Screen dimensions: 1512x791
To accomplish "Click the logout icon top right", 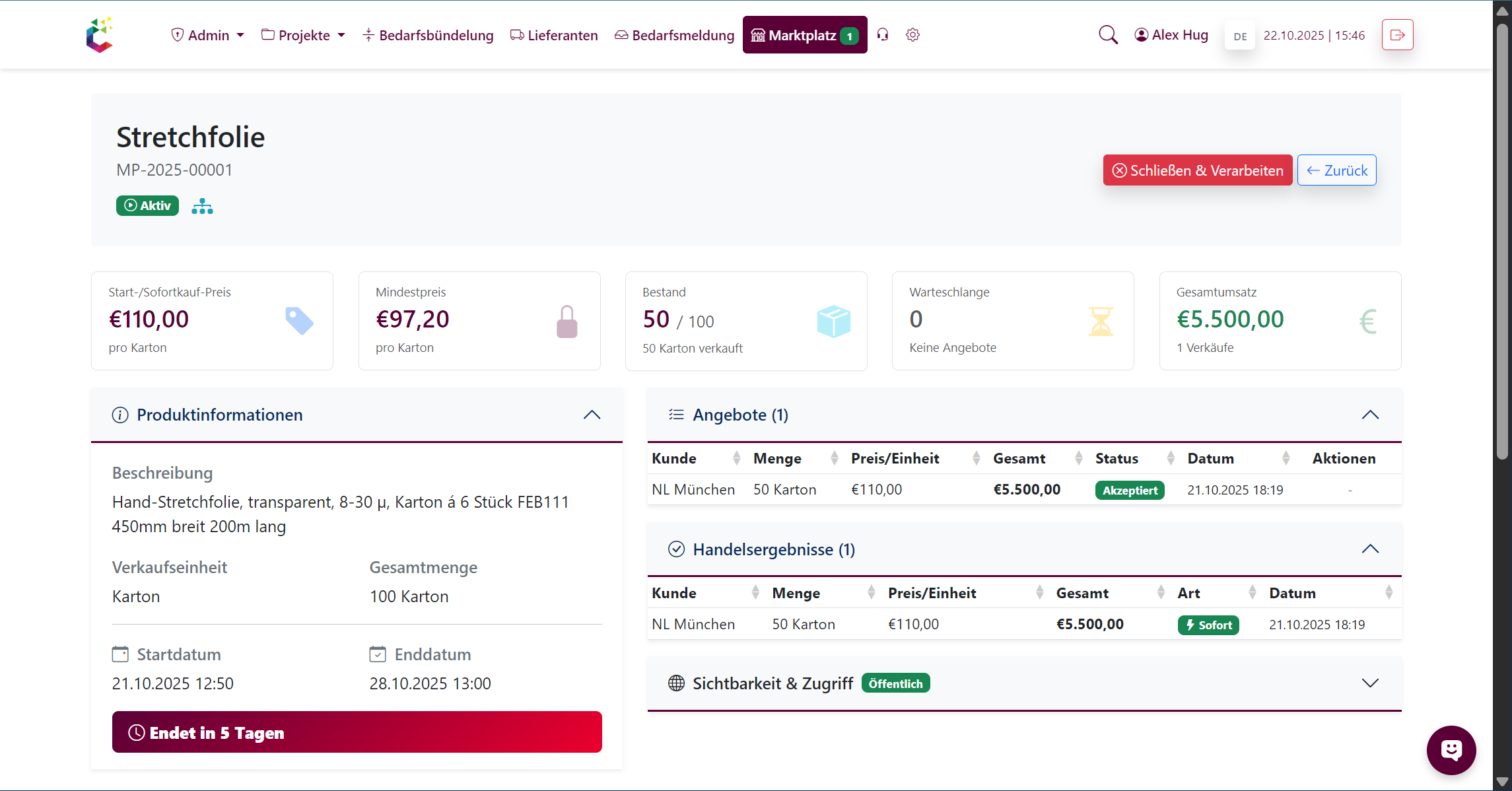I will pos(1397,34).
